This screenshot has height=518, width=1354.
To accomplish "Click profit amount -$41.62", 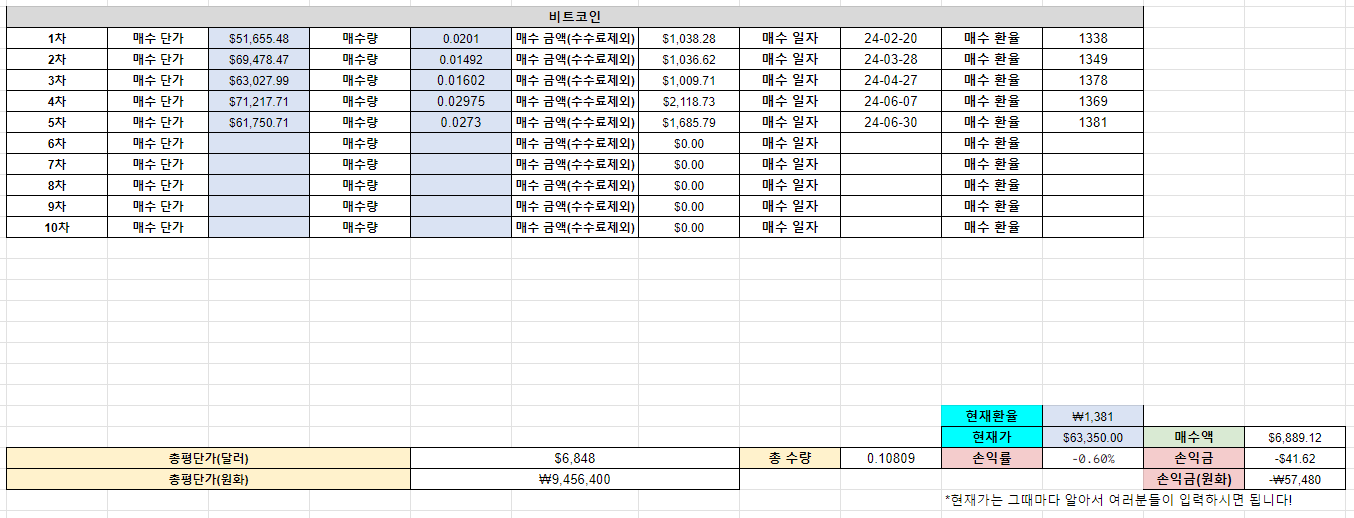I will point(1295,458).
